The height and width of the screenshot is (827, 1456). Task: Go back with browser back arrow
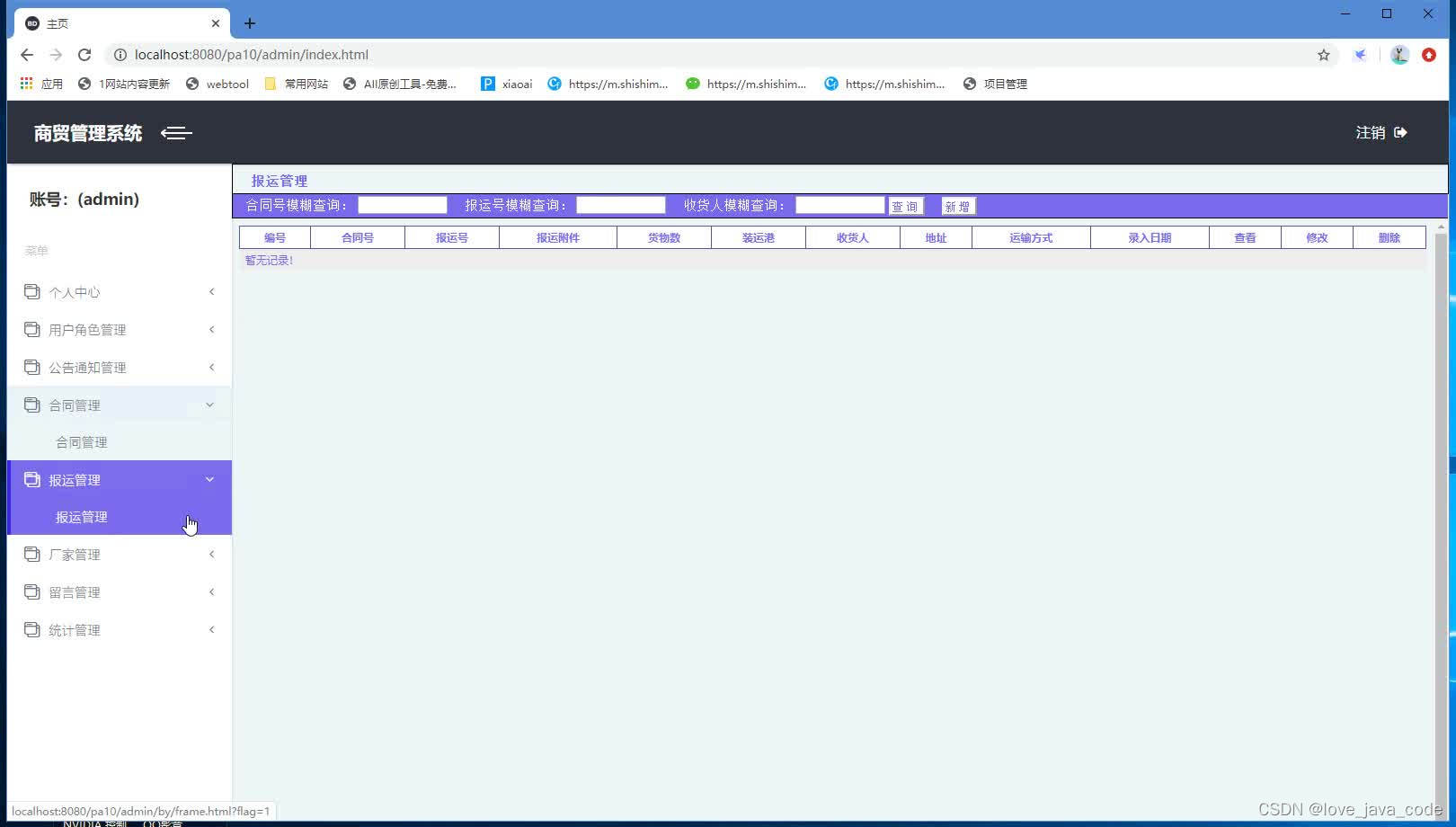[x=27, y=55]
